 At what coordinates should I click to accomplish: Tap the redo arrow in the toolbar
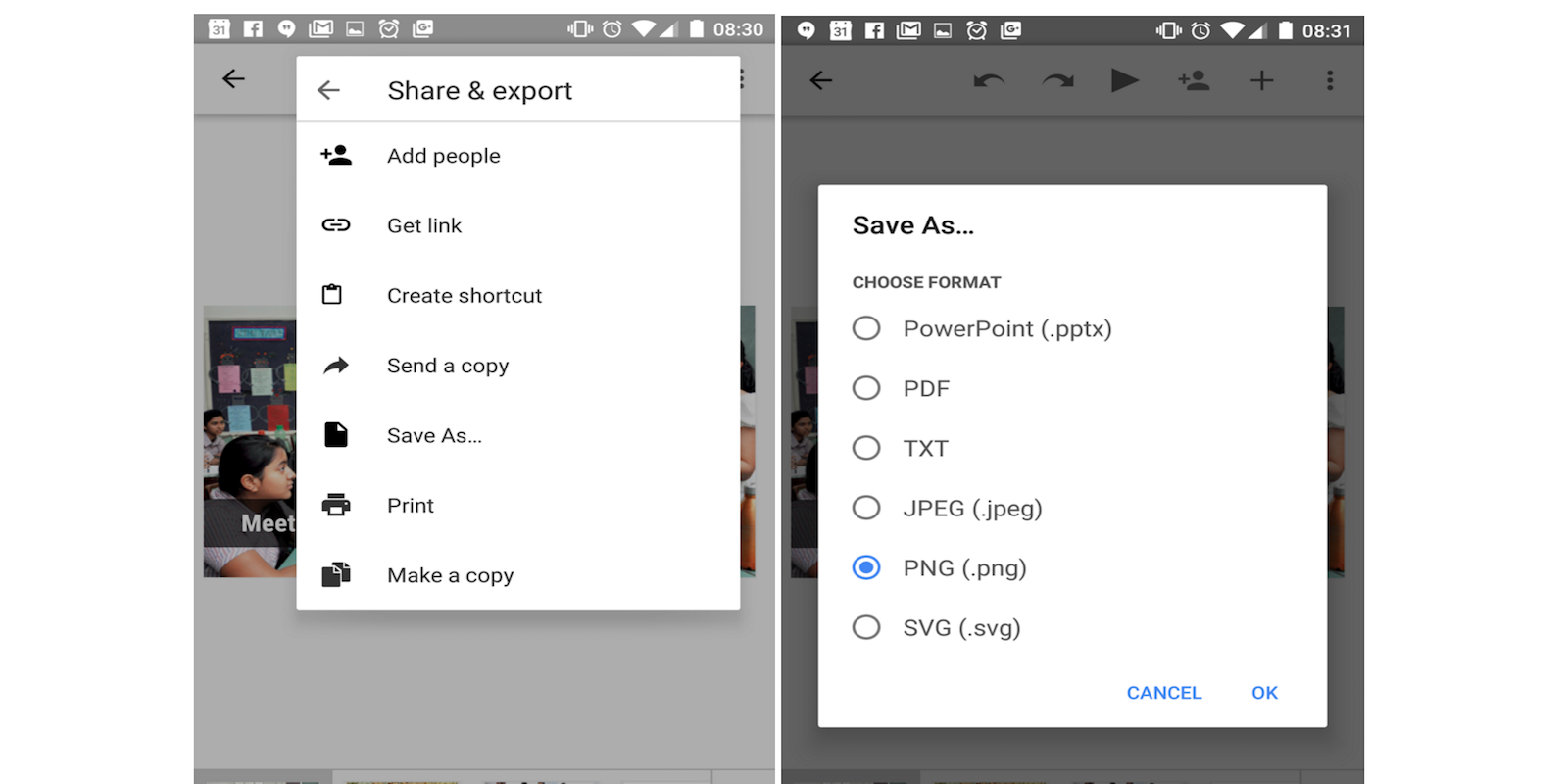point(1057,80)
